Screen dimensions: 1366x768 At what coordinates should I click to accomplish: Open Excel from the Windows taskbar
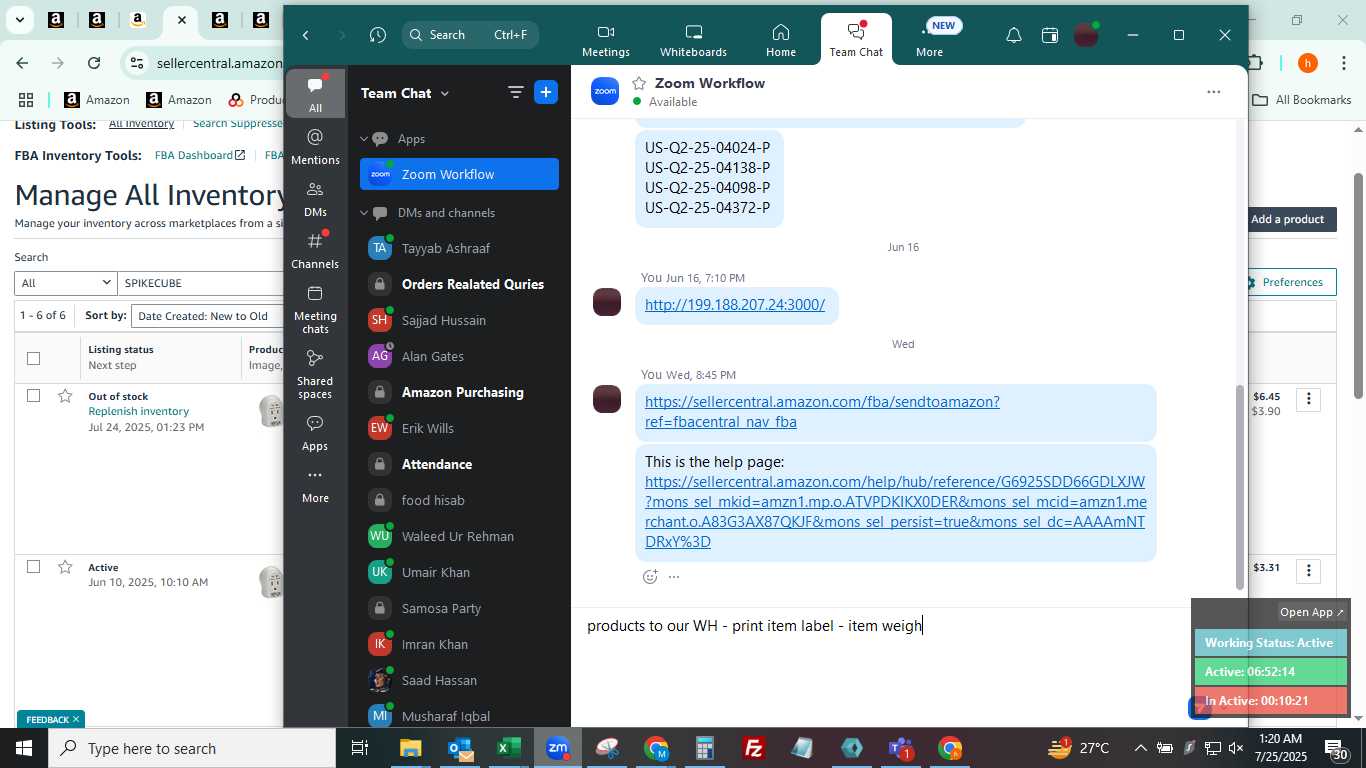click(508, 748)
